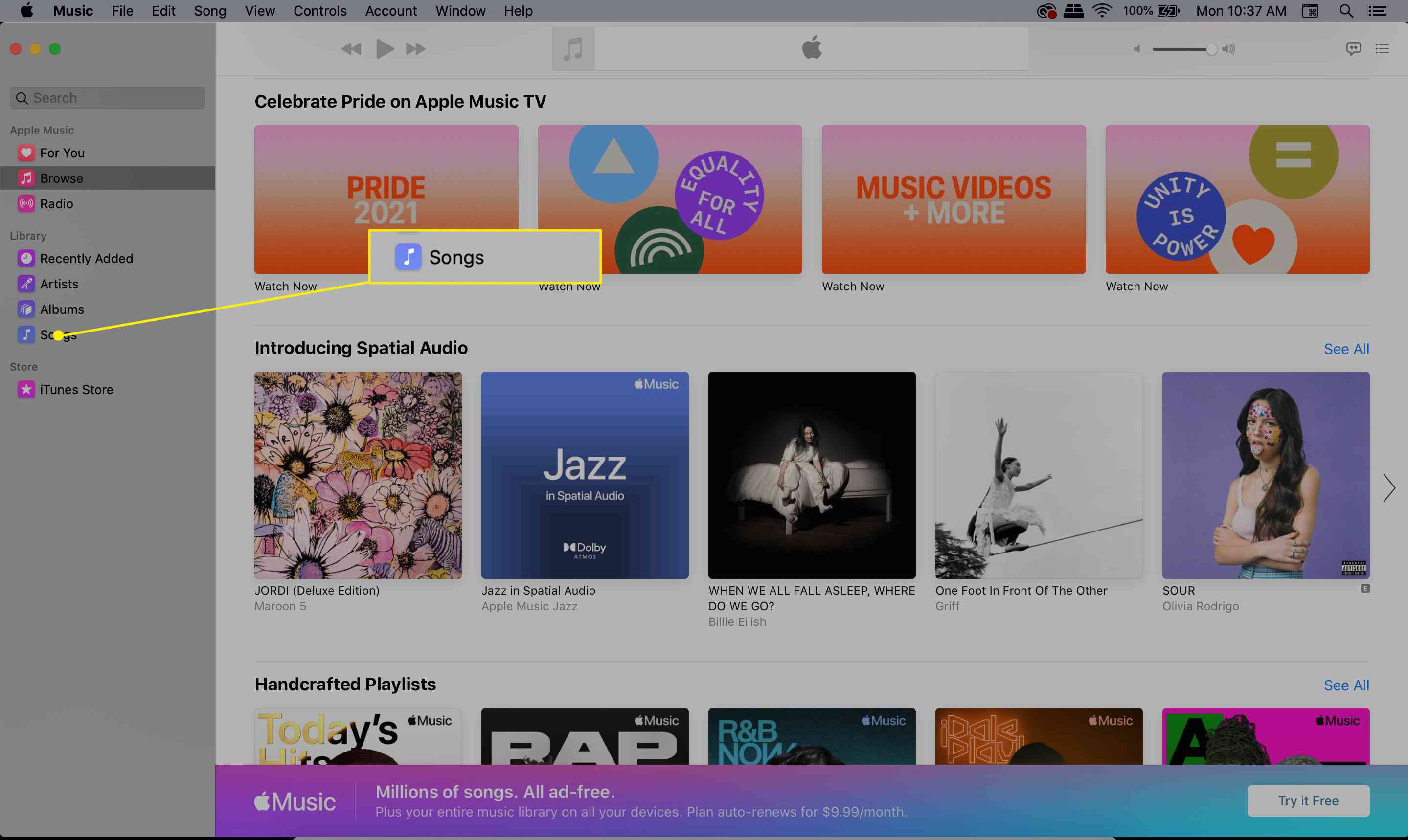Click the iTunes Store star icon

[26, 389]
